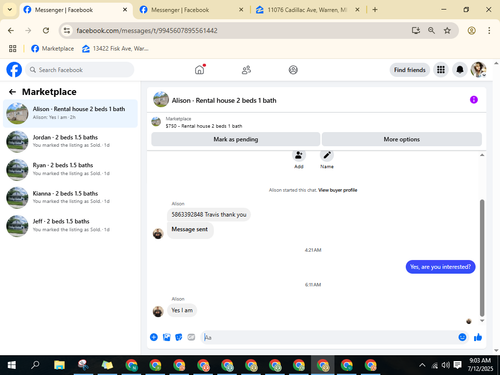Open Windows taskbar search
Viewport: 500px width, 375px height.
tap(35, 365)
